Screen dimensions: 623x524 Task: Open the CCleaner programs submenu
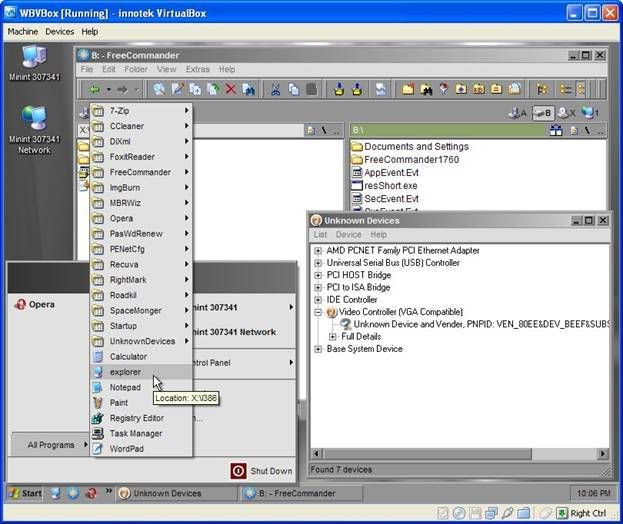click(141, 126)
